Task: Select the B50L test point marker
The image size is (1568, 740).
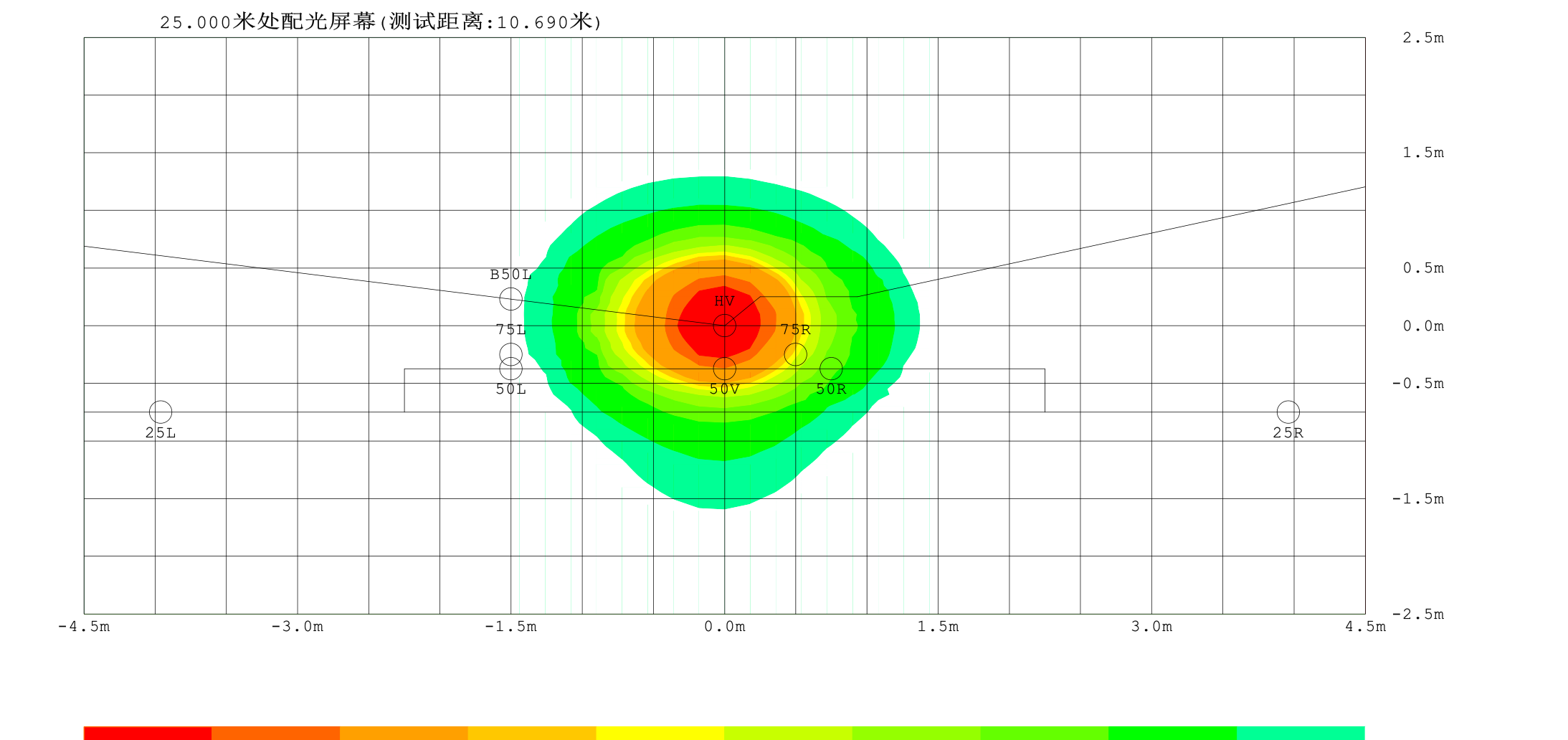Action: coord(510,298)
